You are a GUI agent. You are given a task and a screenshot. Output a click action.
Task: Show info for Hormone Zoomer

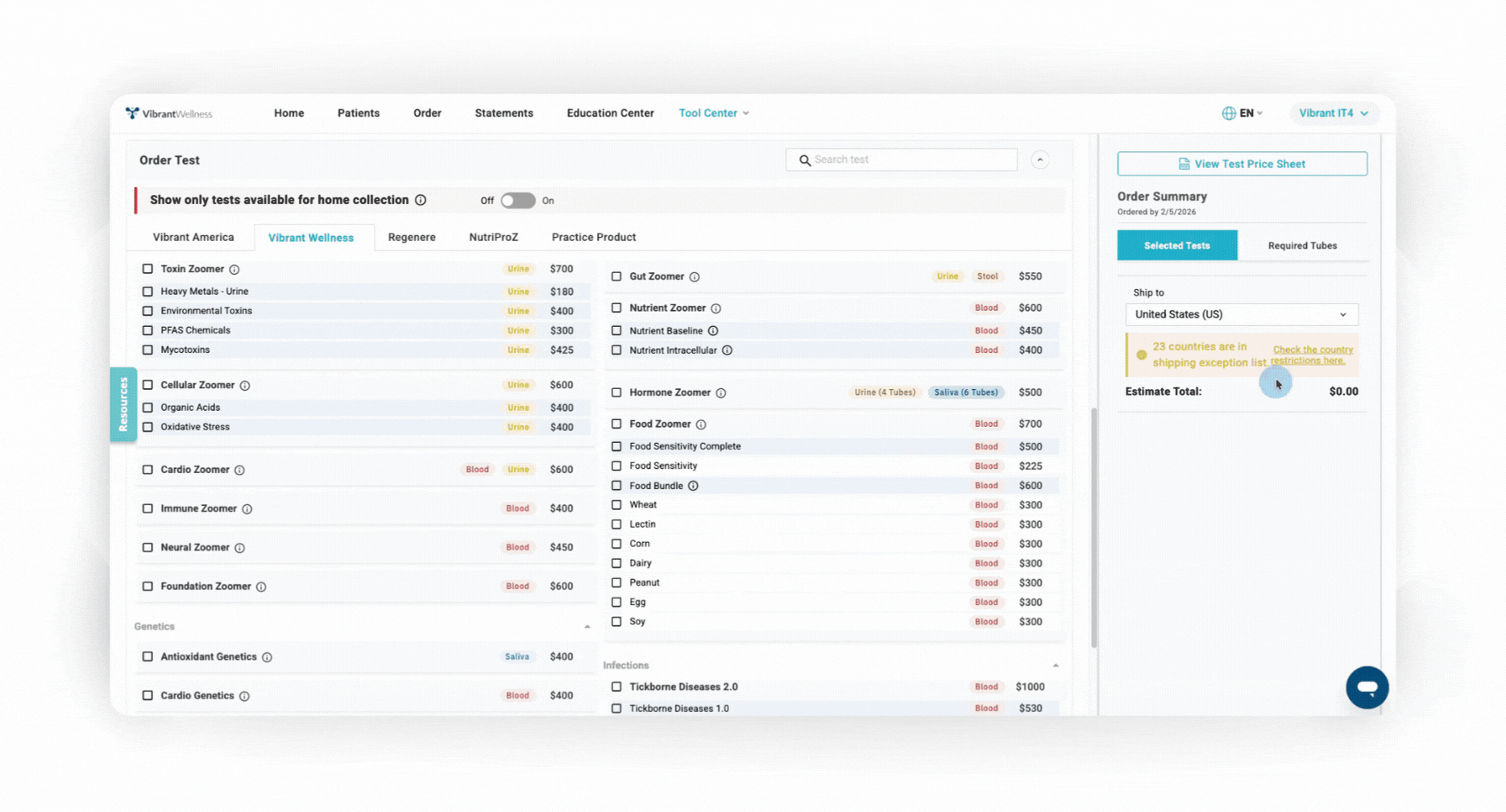point(721,393)
